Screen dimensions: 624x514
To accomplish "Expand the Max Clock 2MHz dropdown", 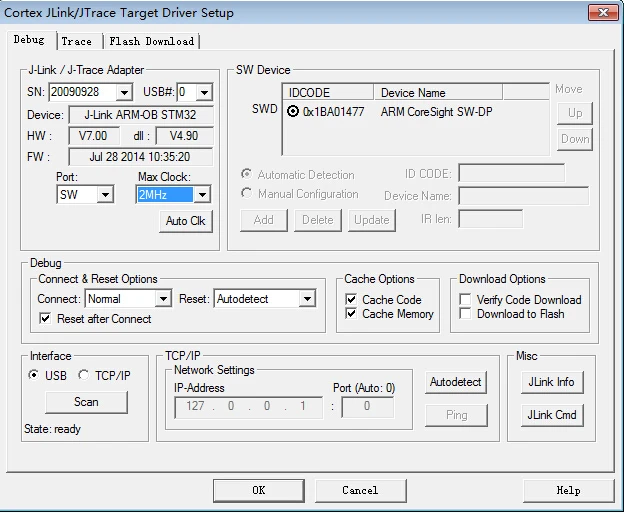I will pyautogui.click(x=203, y=195).
